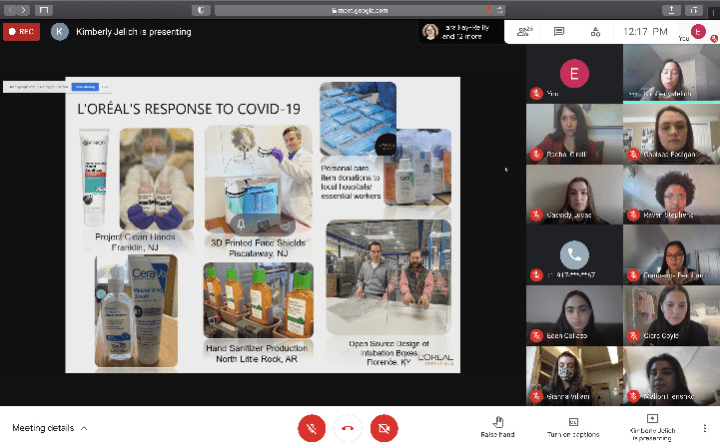The image size is (720, 448).
Task: Click the privacy shield icon in Safari
Action: [x=201, y=10]
